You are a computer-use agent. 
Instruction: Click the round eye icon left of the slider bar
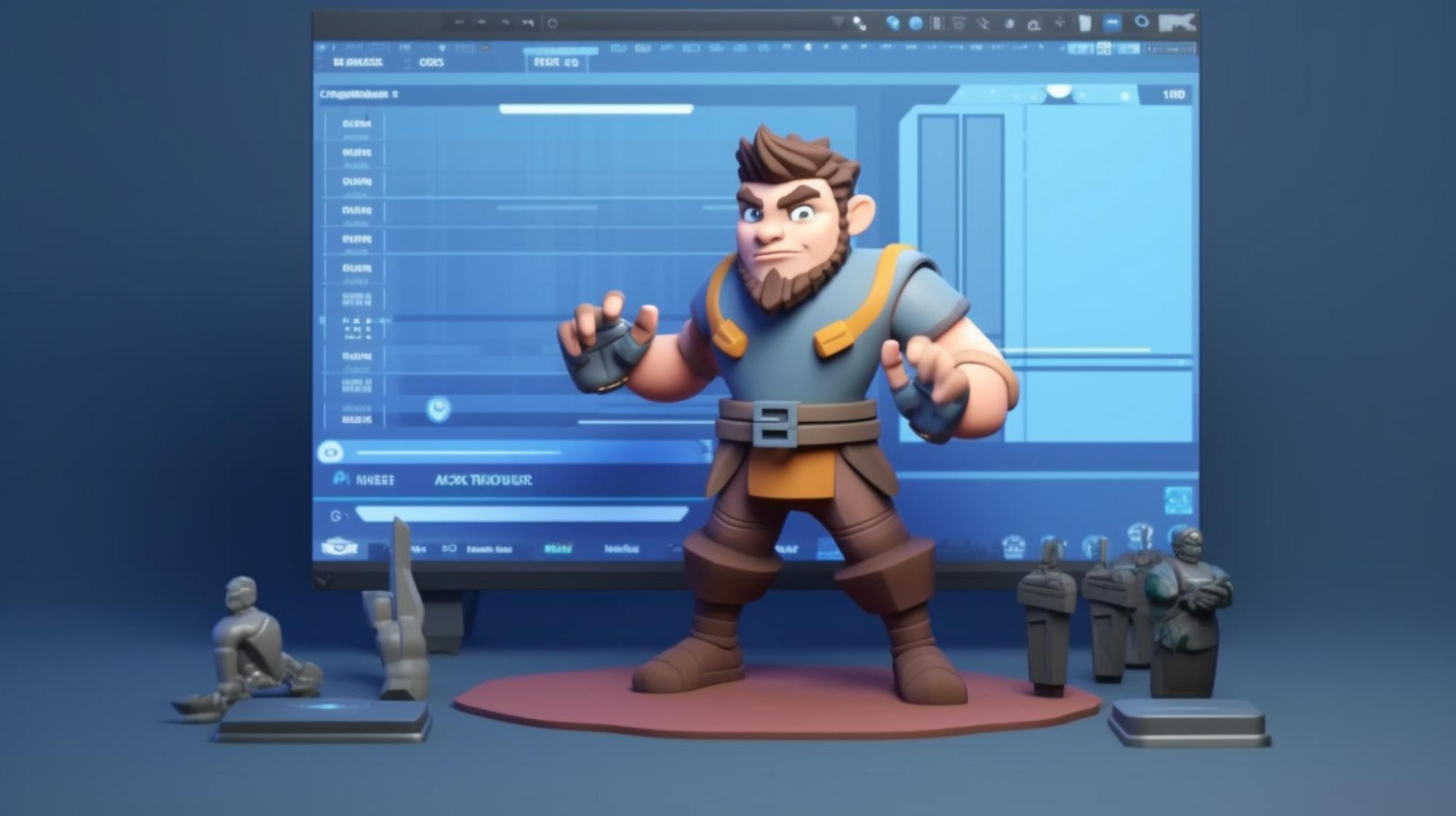pos(330,452)
